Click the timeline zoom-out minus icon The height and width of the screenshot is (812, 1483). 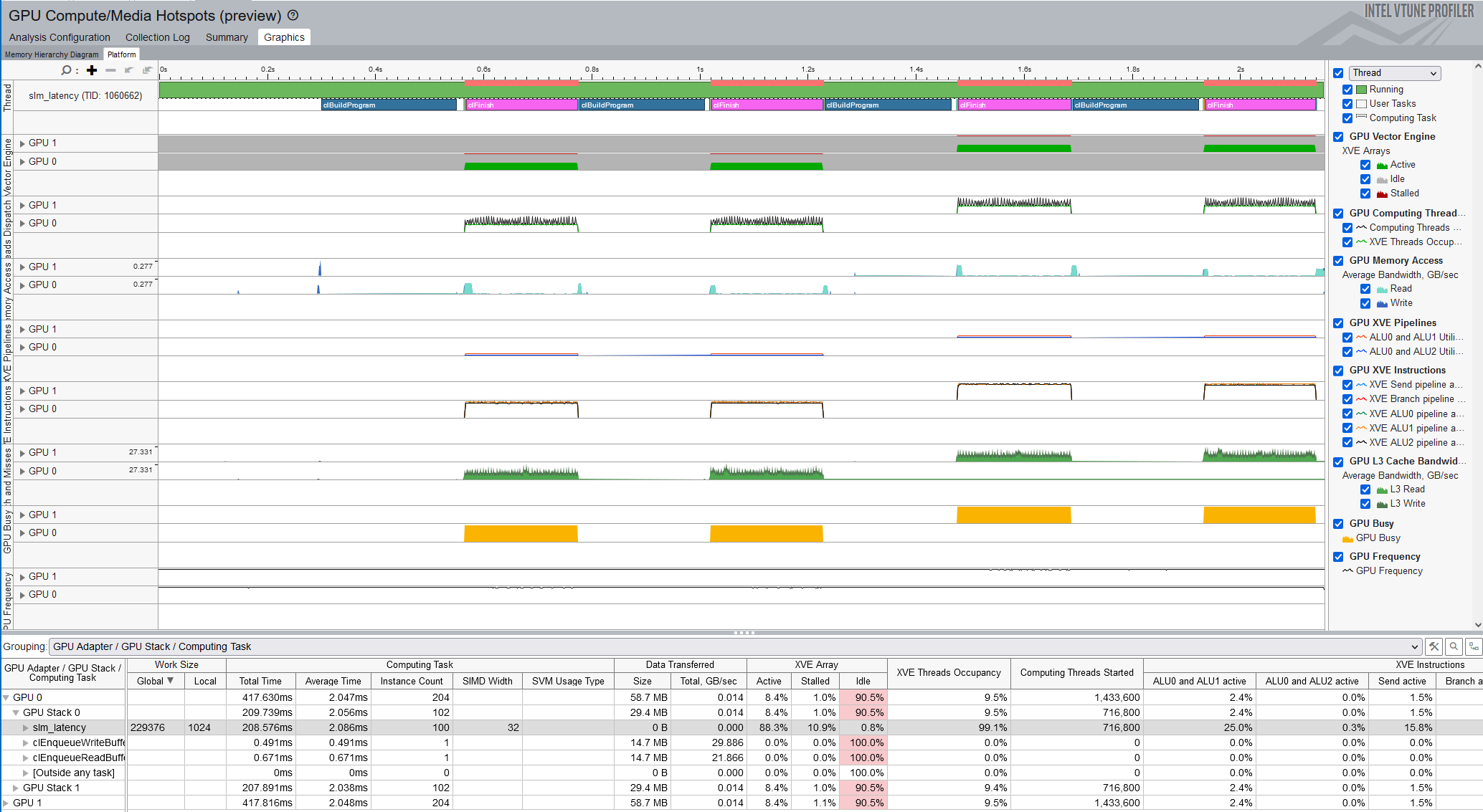pos(110,70)
